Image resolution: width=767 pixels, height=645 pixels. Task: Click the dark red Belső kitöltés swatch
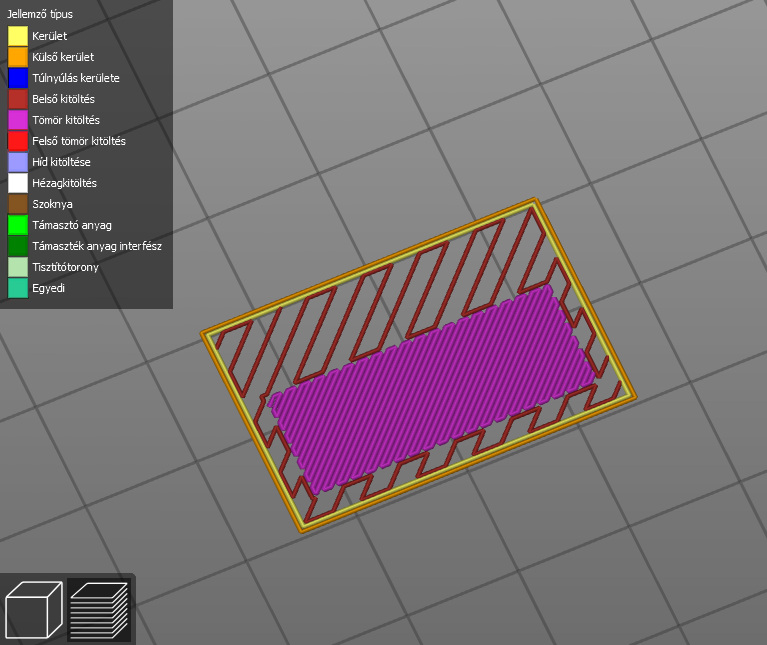[x=18, y=99]
